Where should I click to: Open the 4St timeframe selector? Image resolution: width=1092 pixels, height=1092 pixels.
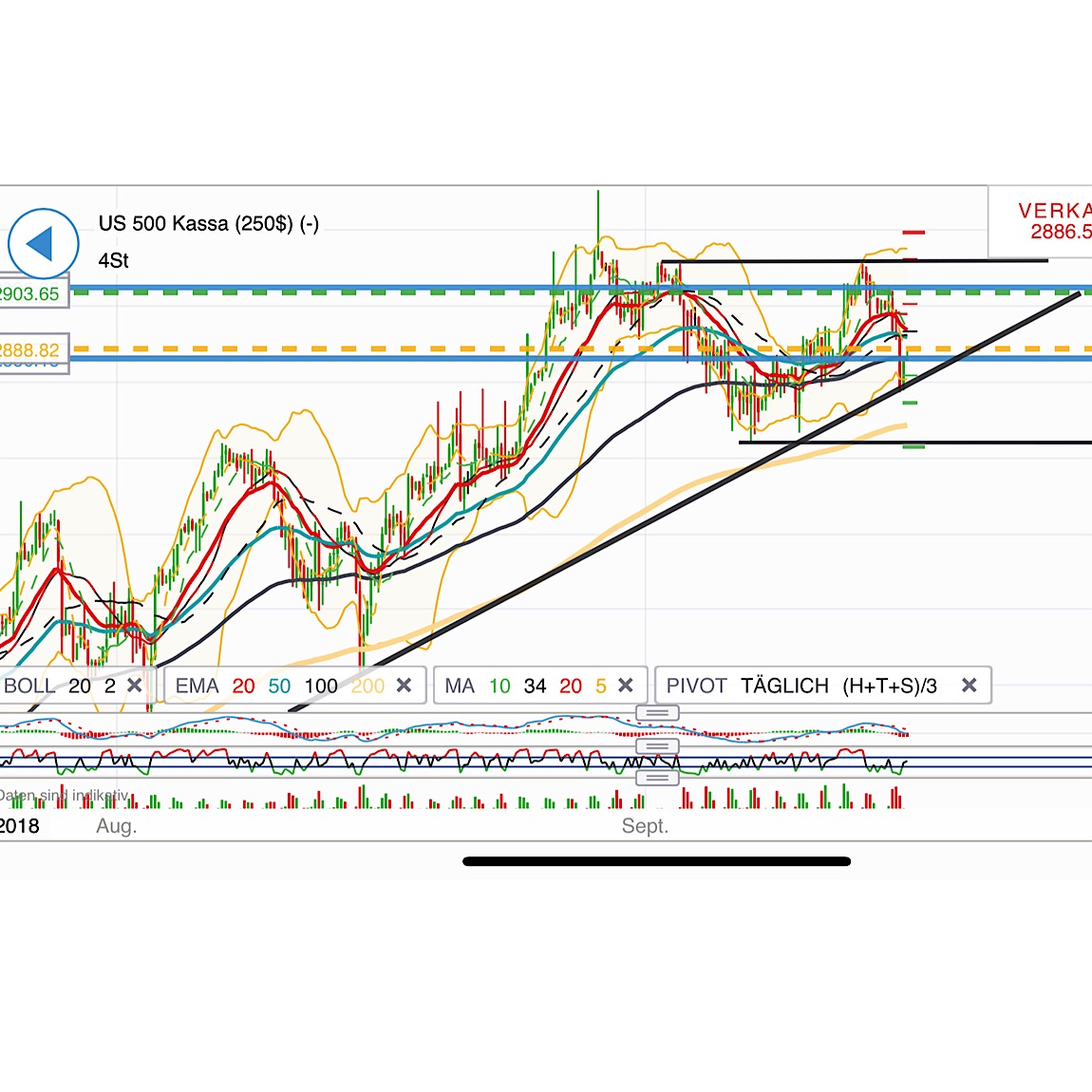(113, 261)
